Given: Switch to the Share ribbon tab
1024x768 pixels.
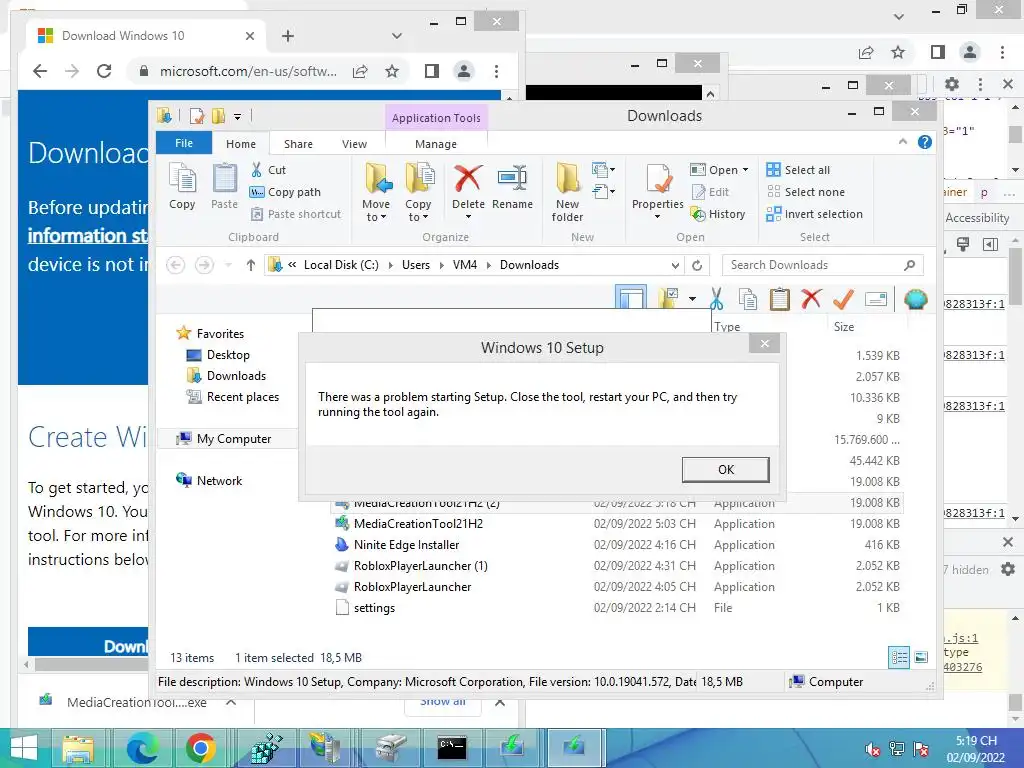Looking at the screenshot, I should tap(298, 144).
